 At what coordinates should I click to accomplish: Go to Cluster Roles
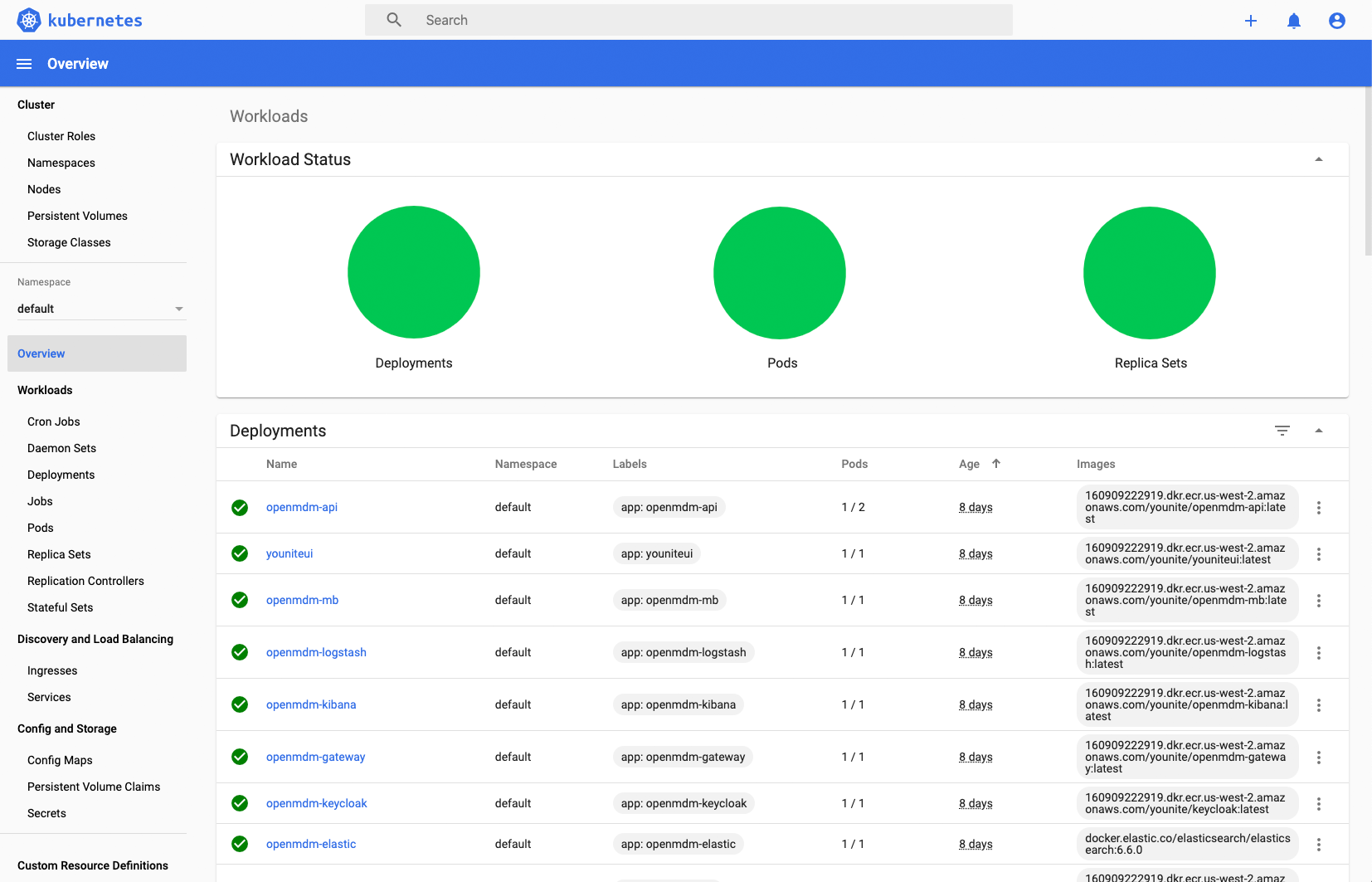pyautogui.click(x=61, y=136)
